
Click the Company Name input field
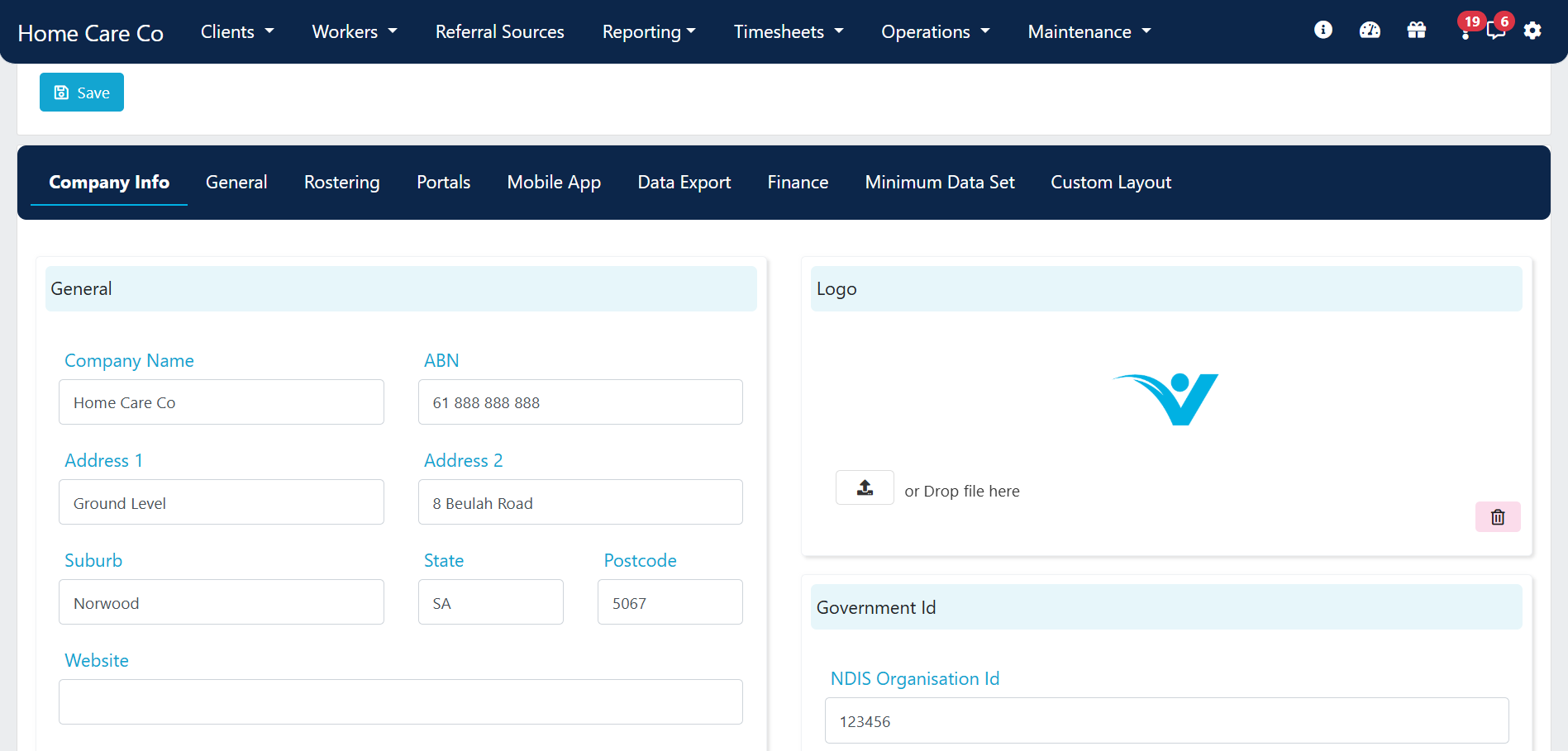222,402
